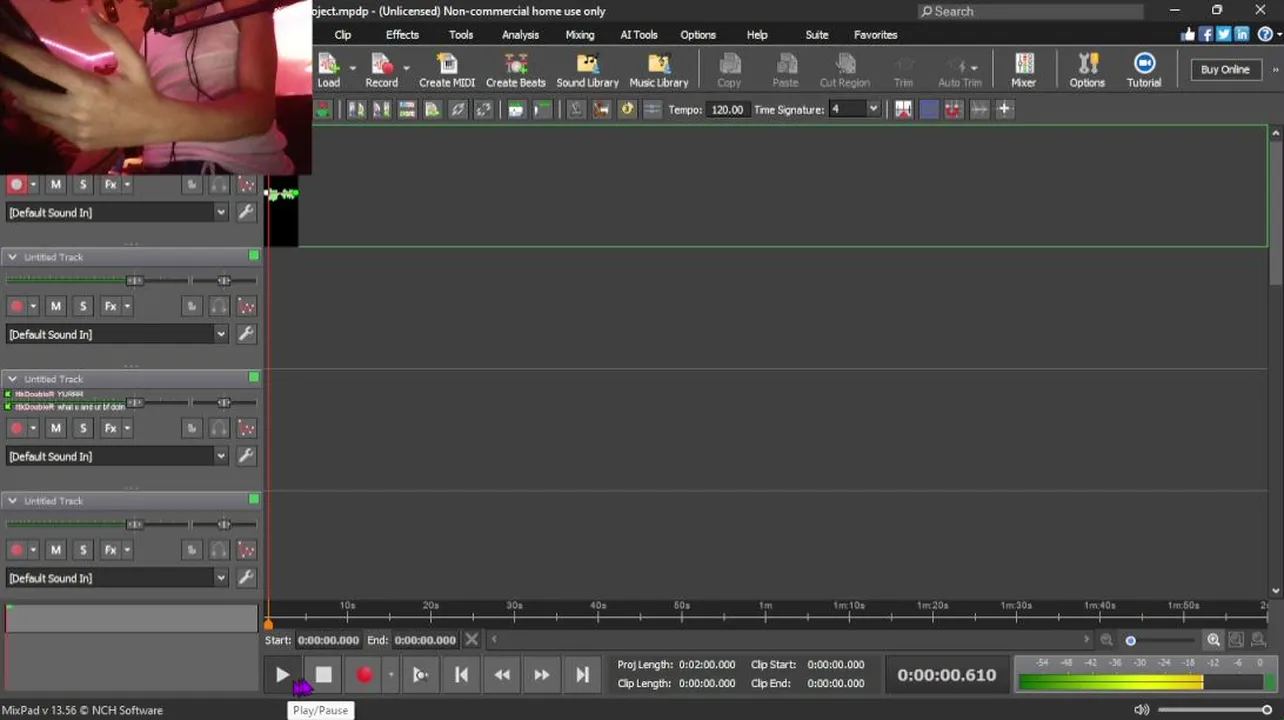Mute the third track with M
1284x720 pixels.
56,428
